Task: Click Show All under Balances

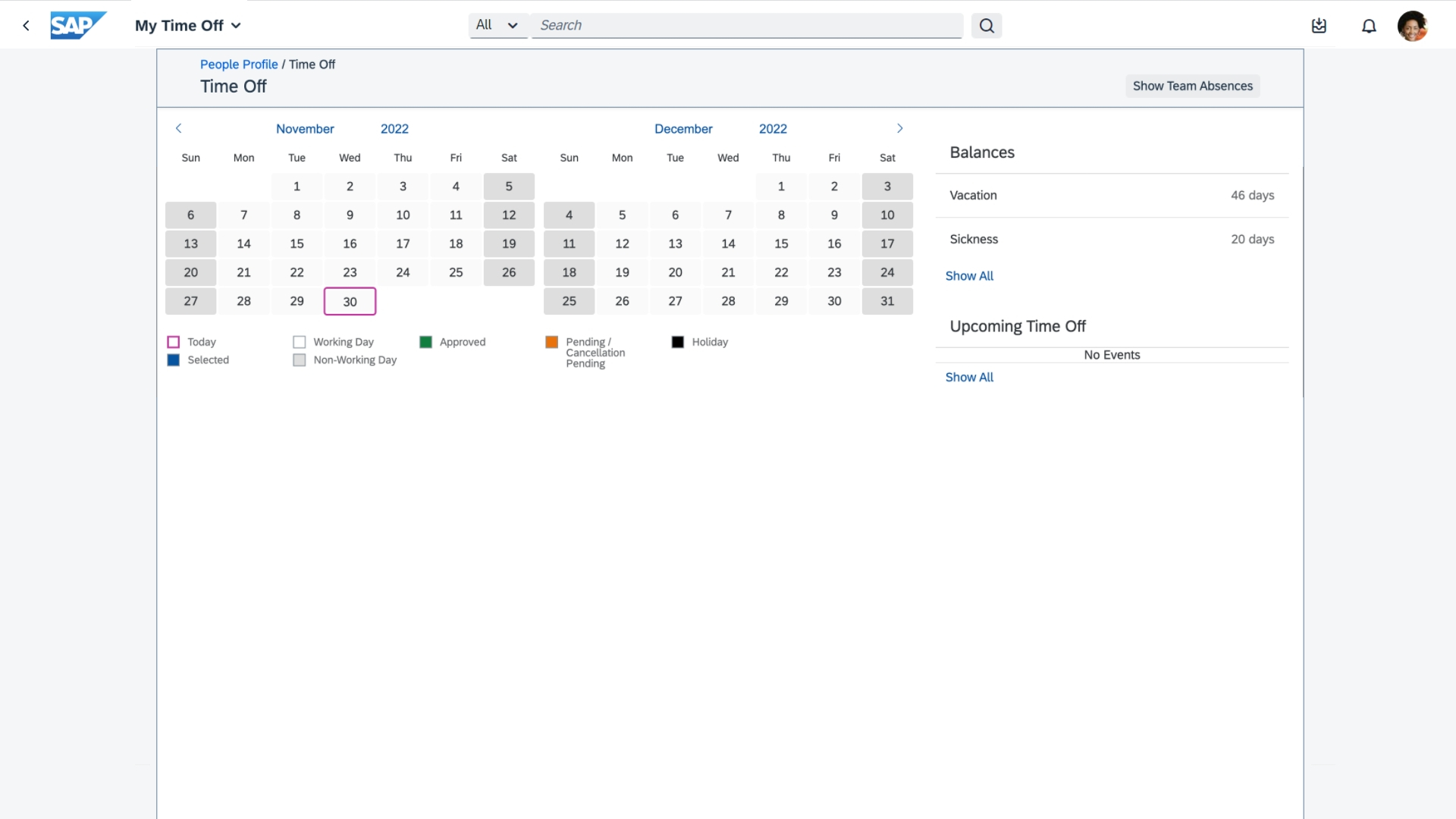Action: point(969,276)
